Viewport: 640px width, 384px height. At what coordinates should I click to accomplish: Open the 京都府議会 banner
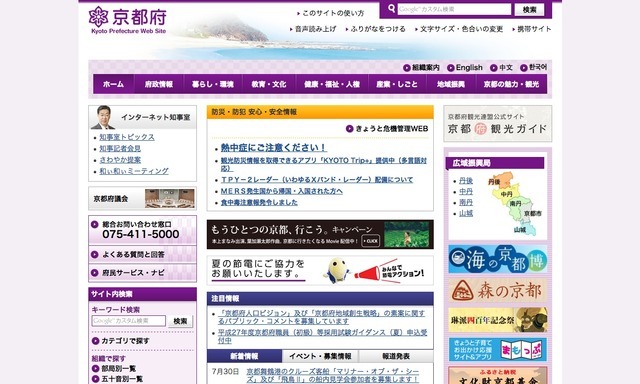point(142,199)
